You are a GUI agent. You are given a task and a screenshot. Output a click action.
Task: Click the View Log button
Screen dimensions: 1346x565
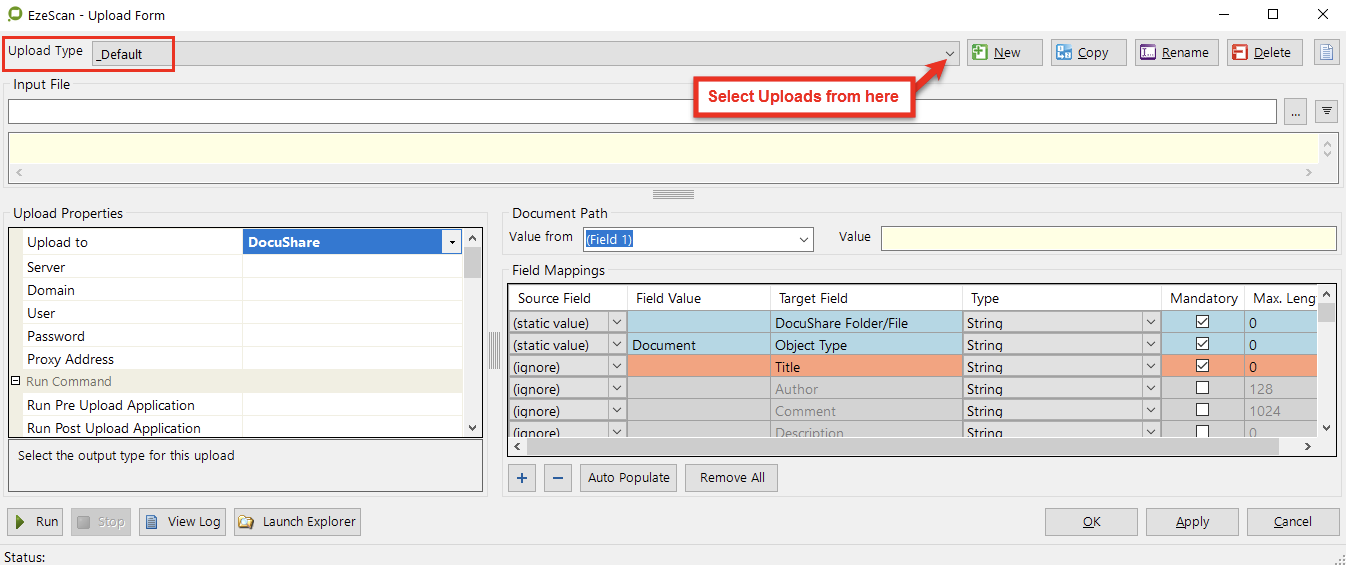pos(183,522)
